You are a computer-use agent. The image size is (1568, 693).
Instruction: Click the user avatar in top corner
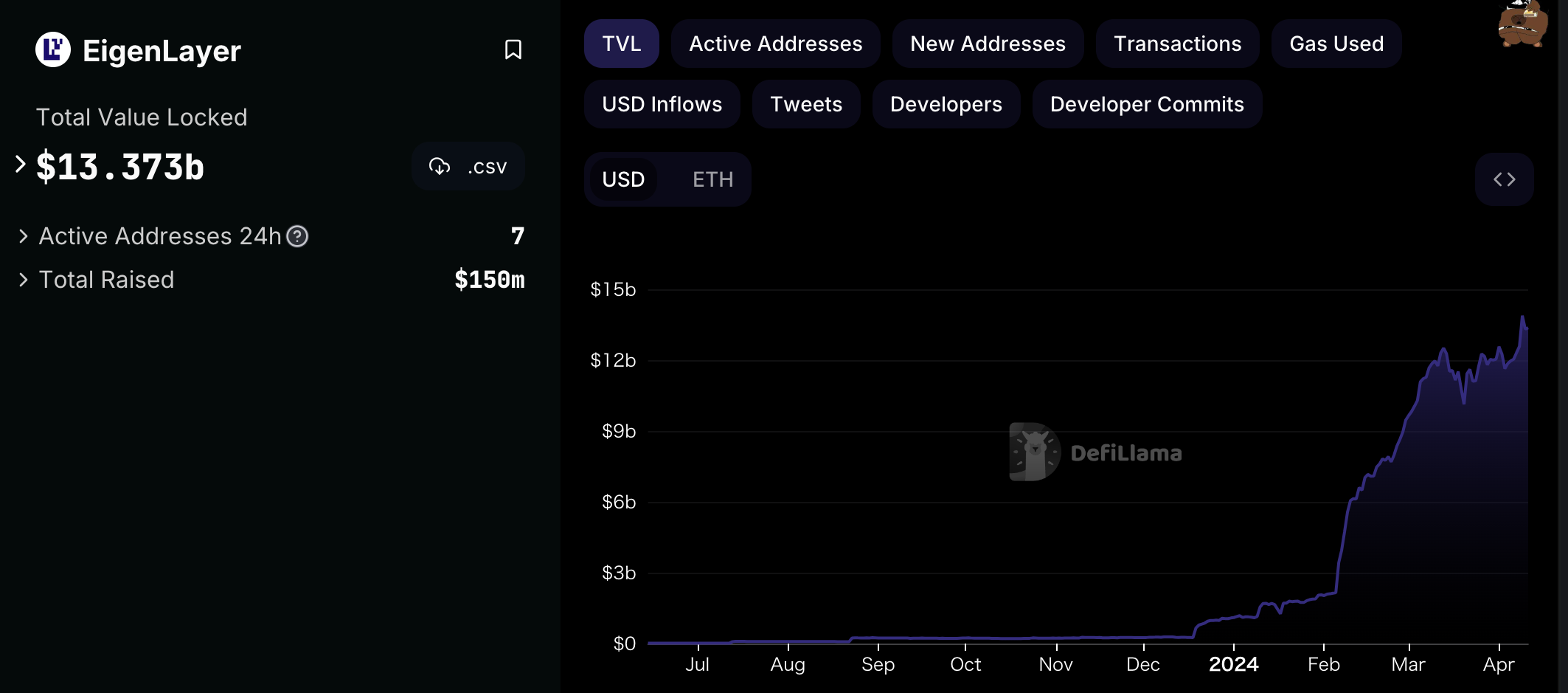coord(1522,24)
